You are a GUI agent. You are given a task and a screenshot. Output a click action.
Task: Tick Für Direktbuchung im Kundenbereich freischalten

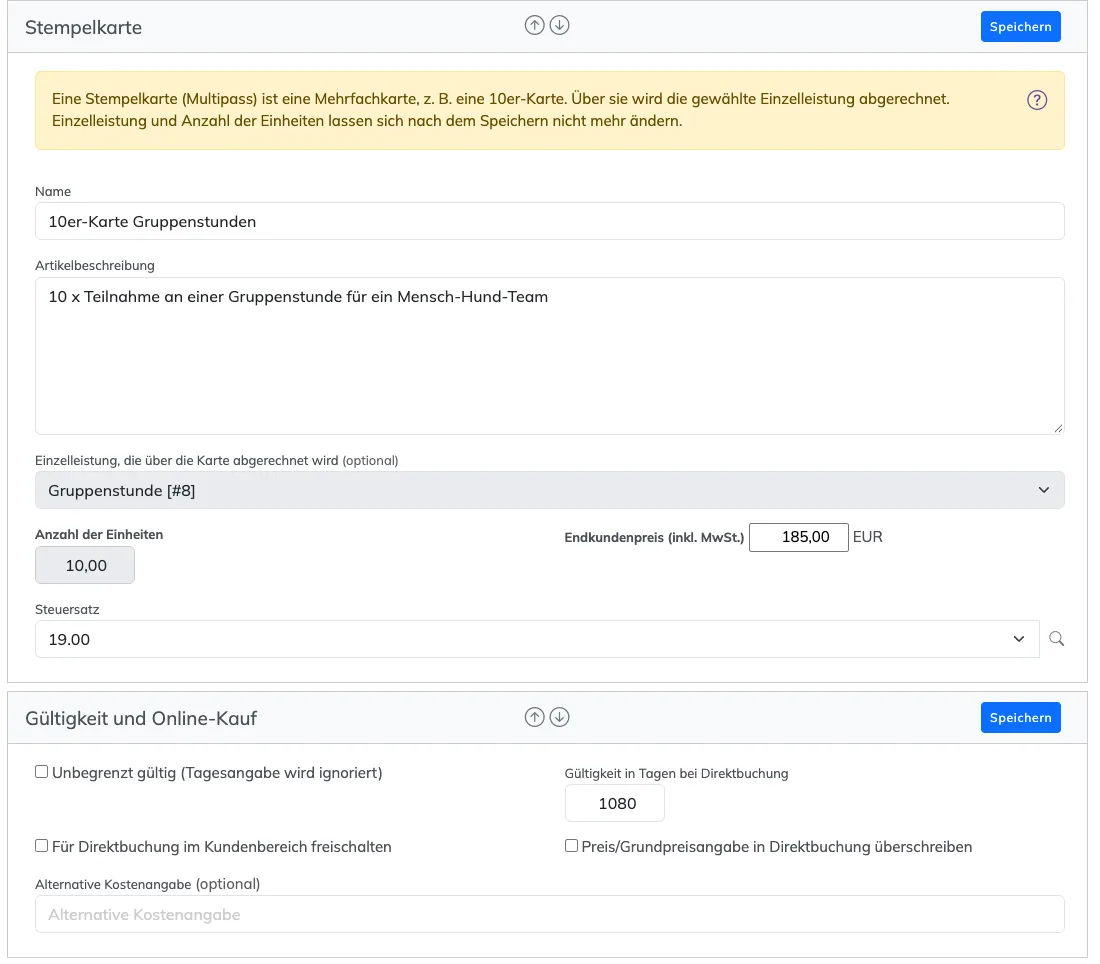coord(42,845)
